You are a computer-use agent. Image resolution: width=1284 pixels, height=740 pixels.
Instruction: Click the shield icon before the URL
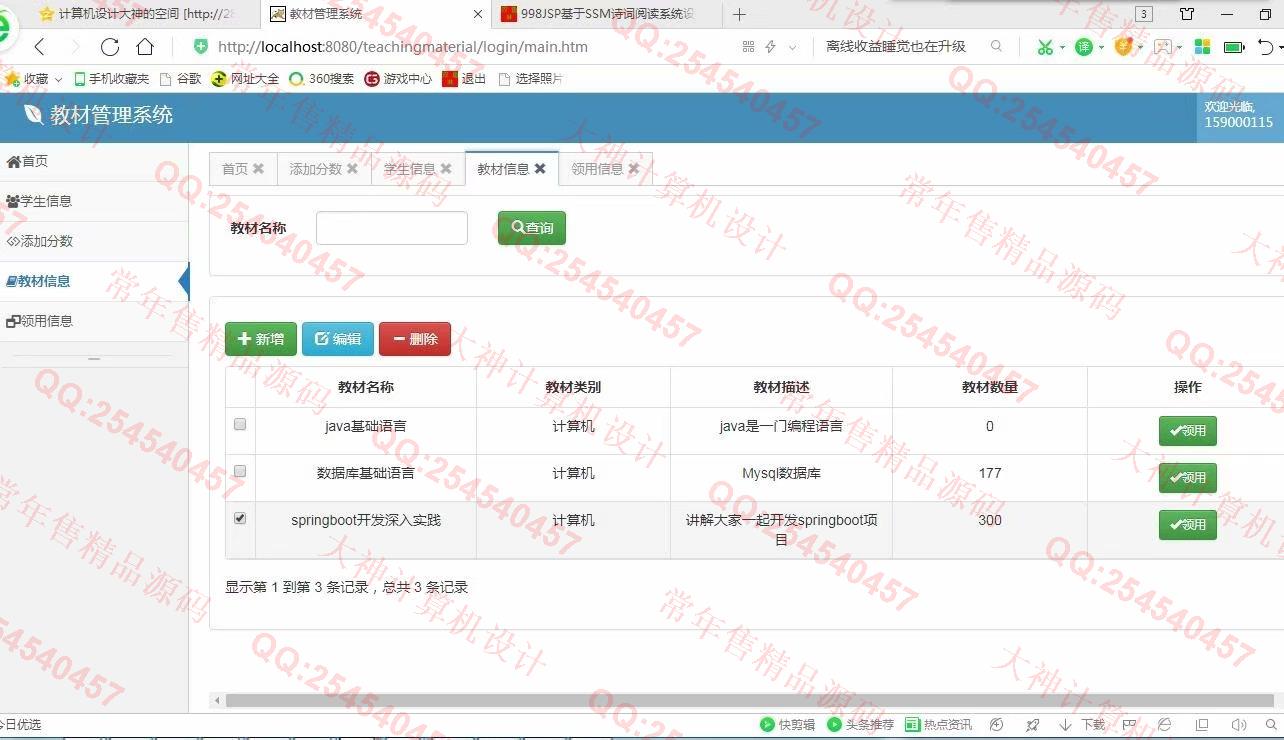click(x=200, y=47)
